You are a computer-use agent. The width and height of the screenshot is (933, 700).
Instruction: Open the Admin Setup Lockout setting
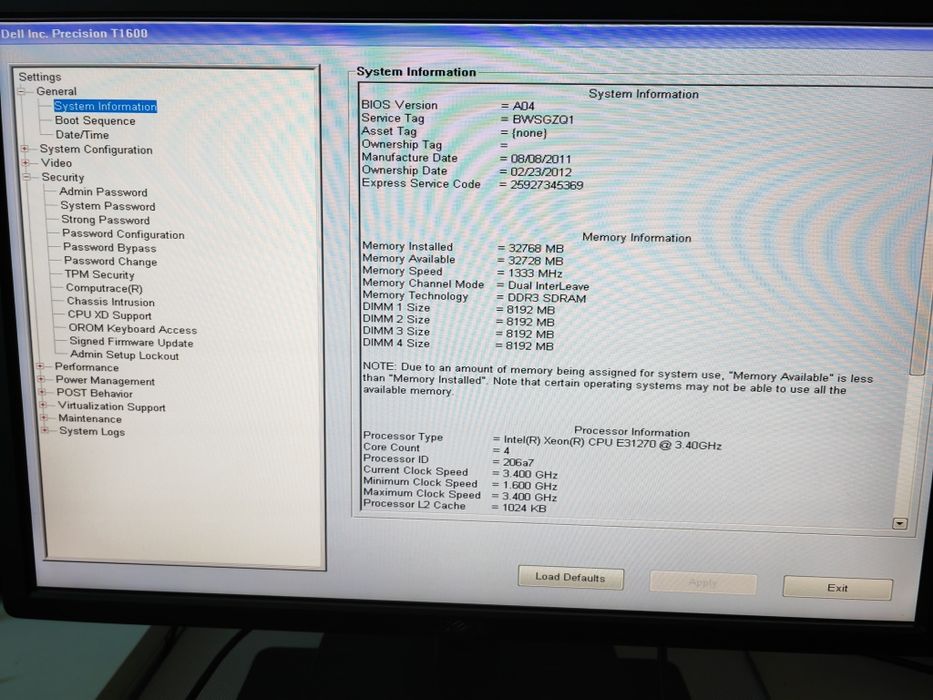pos(124,355)
